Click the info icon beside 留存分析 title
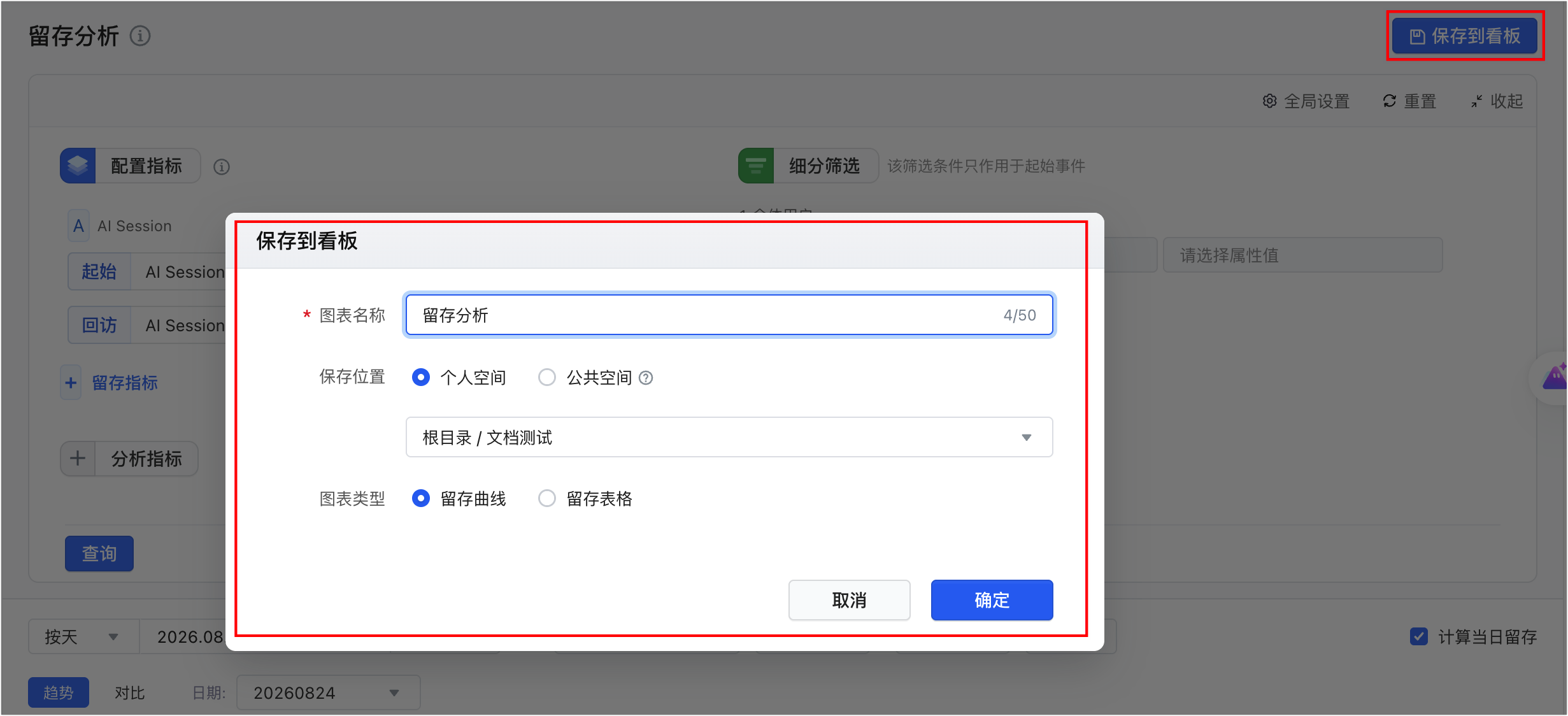Screen dimensions: 1568x716 [140, 36]
